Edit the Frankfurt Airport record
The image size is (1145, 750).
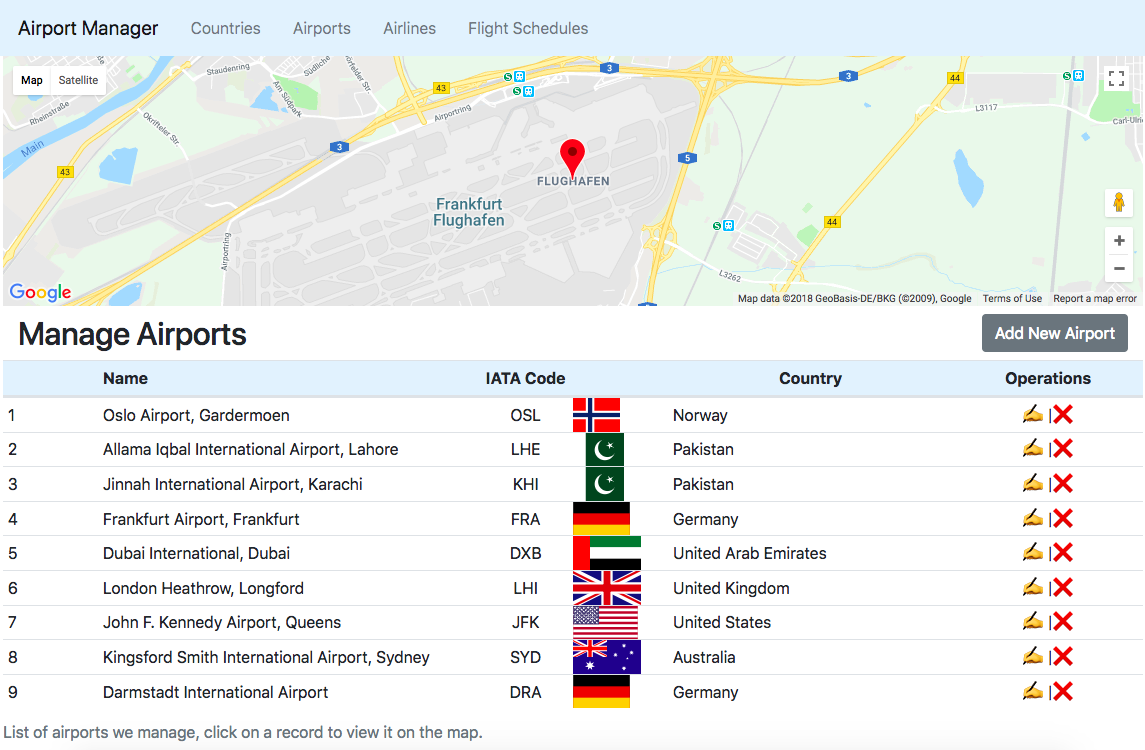pyautogui.click(x=1033, y=519)
